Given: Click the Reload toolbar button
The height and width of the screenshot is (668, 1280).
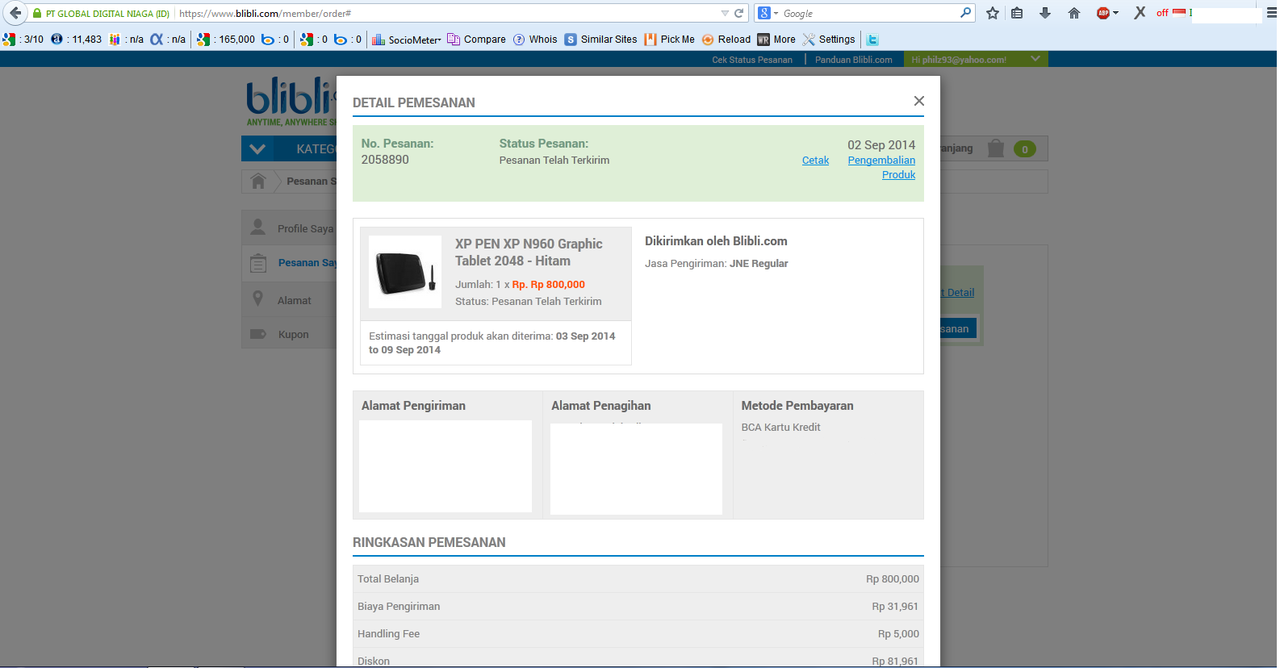Looking at the screenshot, I should point(726,39).
